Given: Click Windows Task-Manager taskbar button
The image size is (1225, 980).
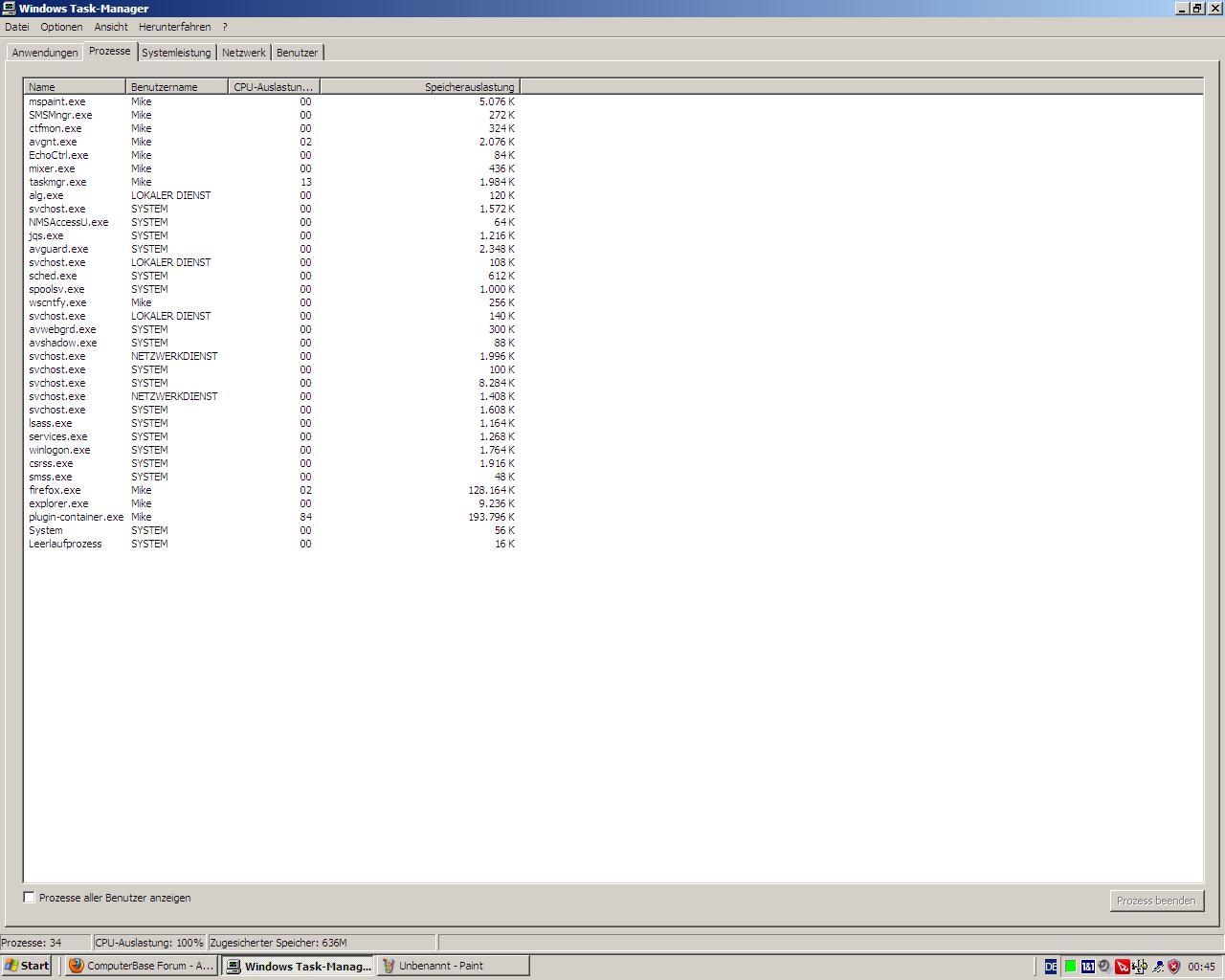Looking at the screenshot, I should tap(299, 966).
